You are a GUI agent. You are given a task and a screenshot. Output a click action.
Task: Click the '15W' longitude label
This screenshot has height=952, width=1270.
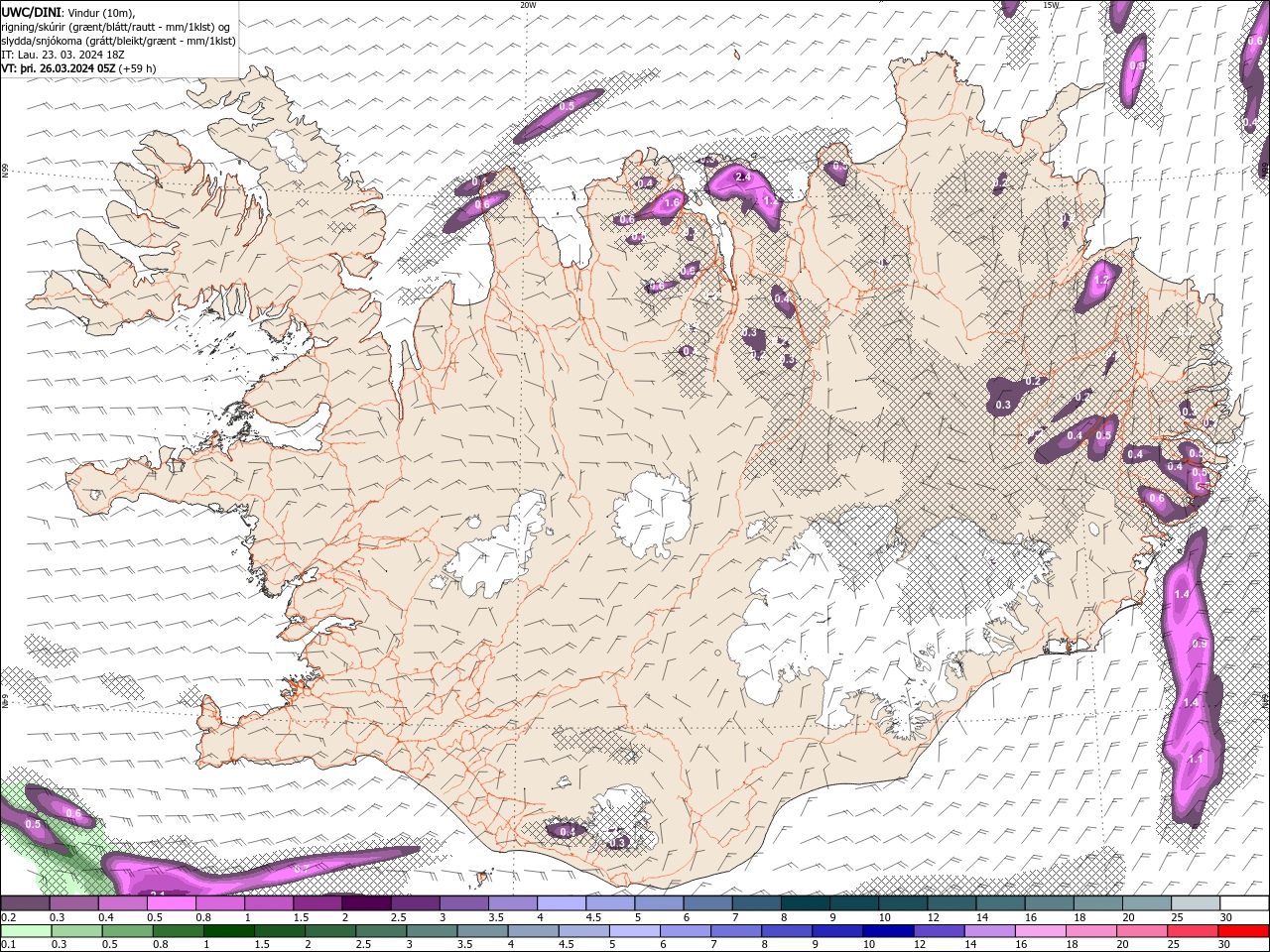pos(1050,5)
